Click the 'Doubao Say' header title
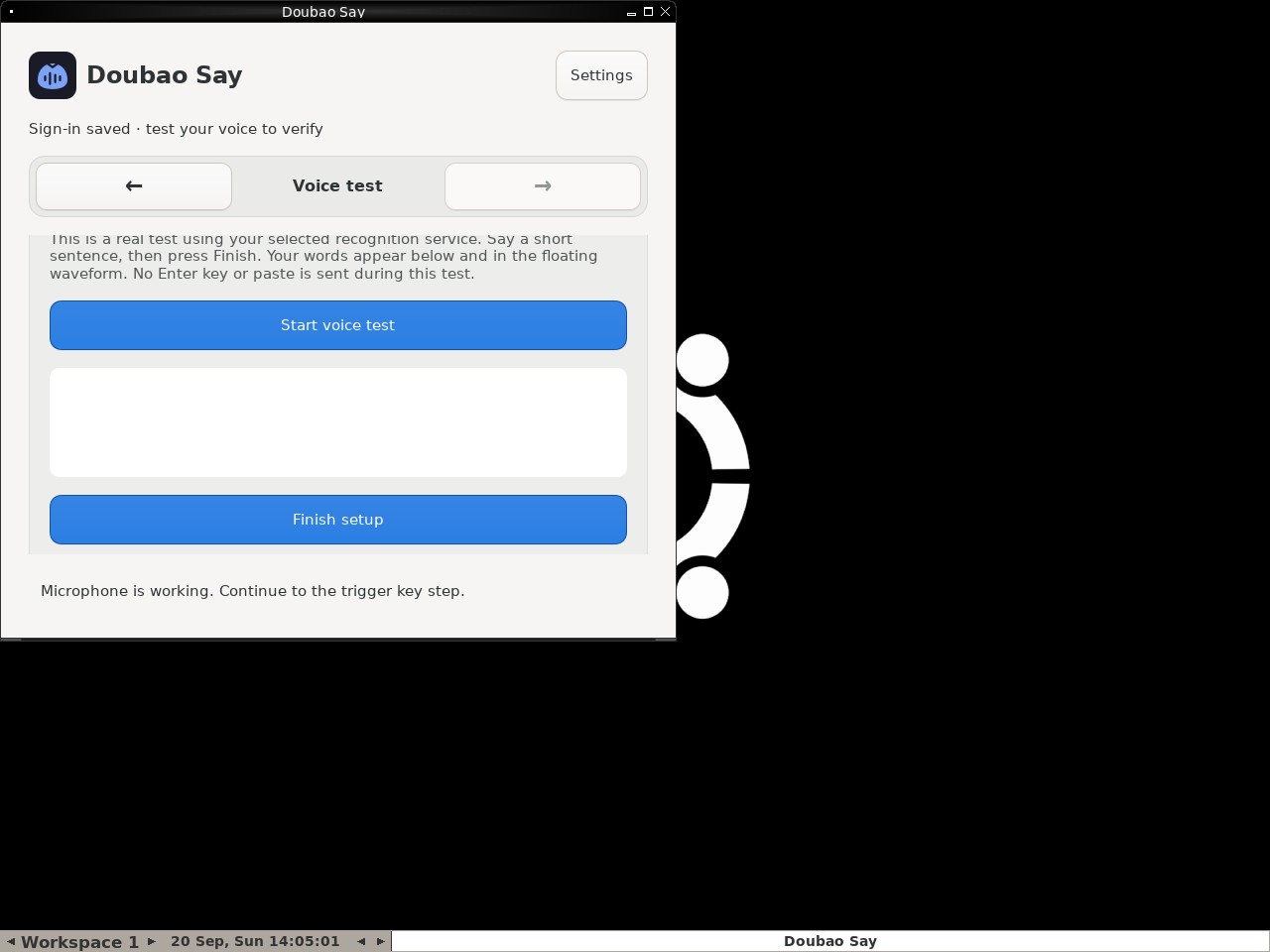 coord(165,75)
